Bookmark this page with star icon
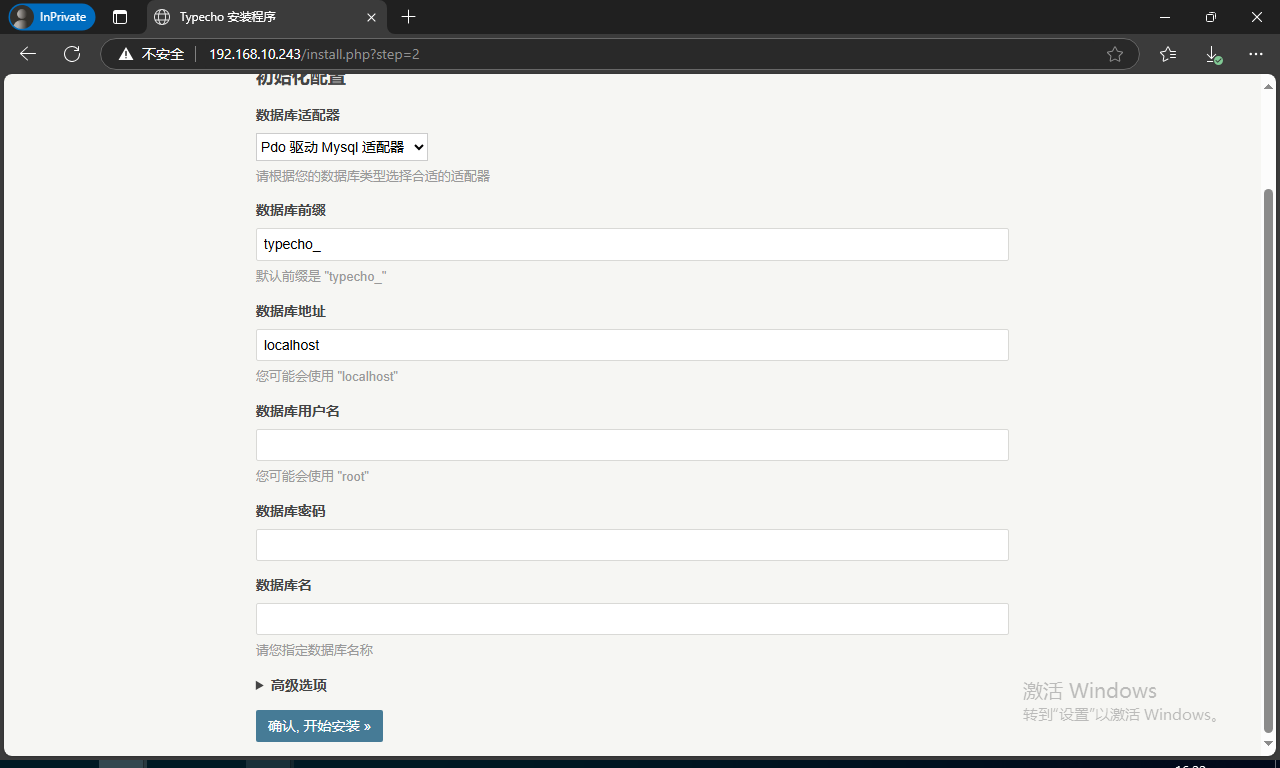1280x768 pixels. coord(1115,54)
